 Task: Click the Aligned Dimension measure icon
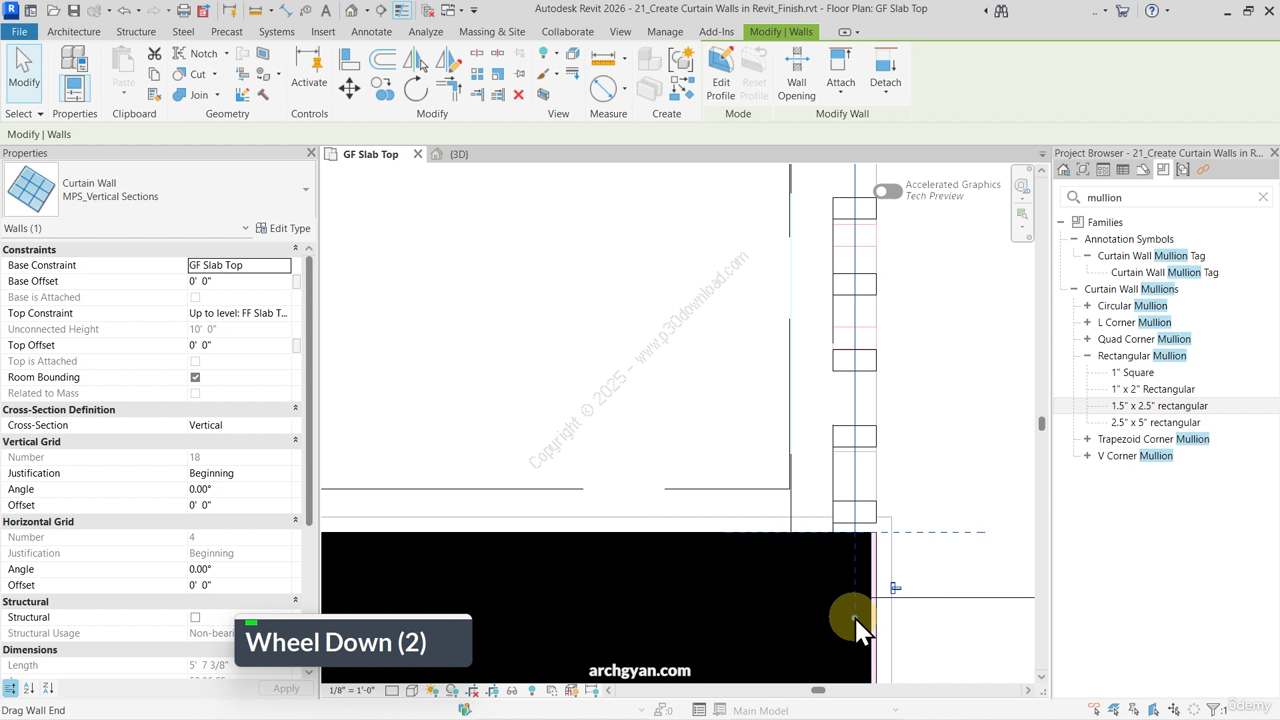tap(603, 57)
